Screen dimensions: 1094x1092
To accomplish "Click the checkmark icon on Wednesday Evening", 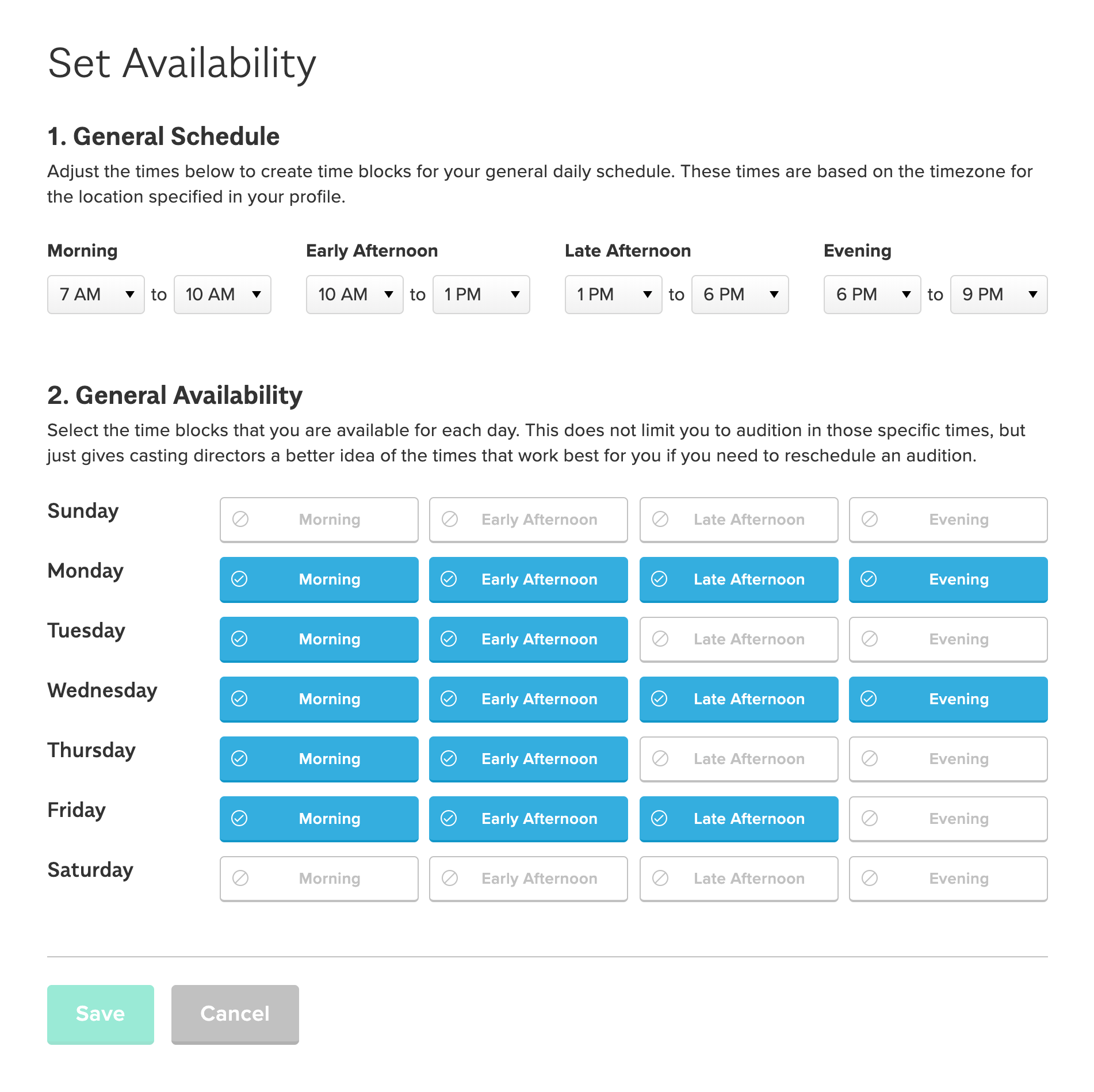I will [869, 698].
